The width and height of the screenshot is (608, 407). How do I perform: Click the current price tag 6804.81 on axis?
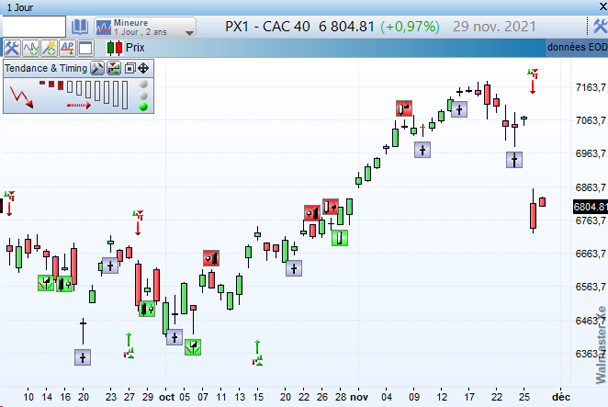[590, 207]
